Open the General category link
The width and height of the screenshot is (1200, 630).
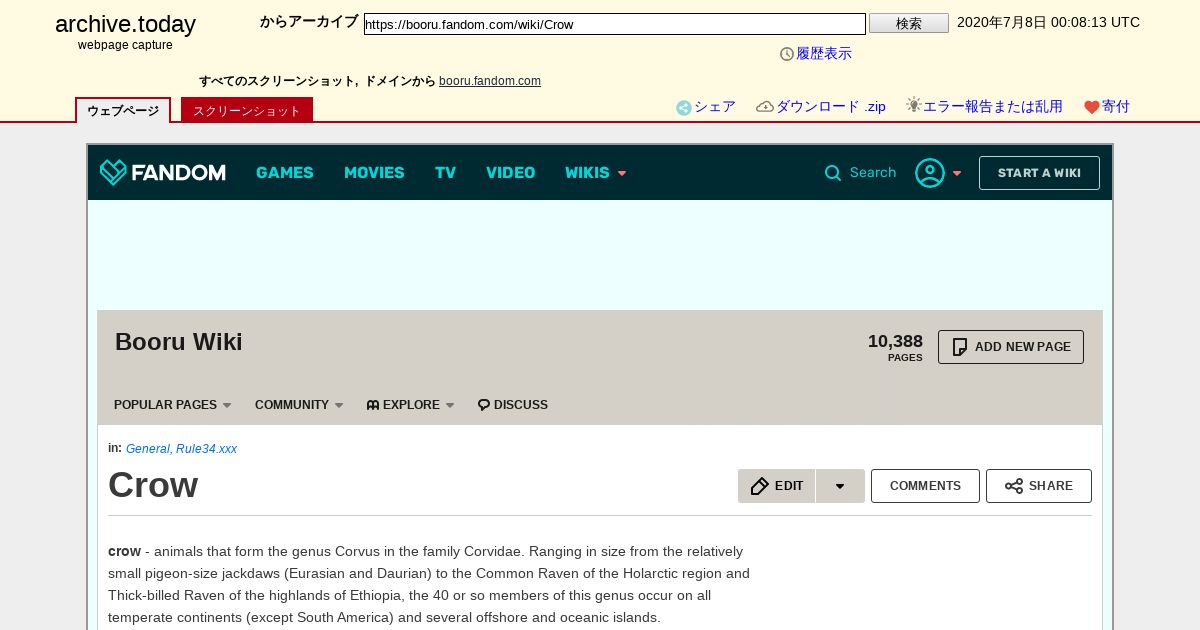pos(147,449)
